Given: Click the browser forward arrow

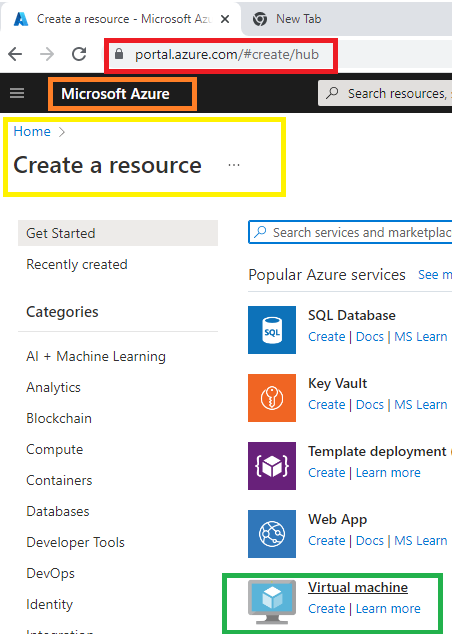Looking at the screenshot, I should coord(47,54).
